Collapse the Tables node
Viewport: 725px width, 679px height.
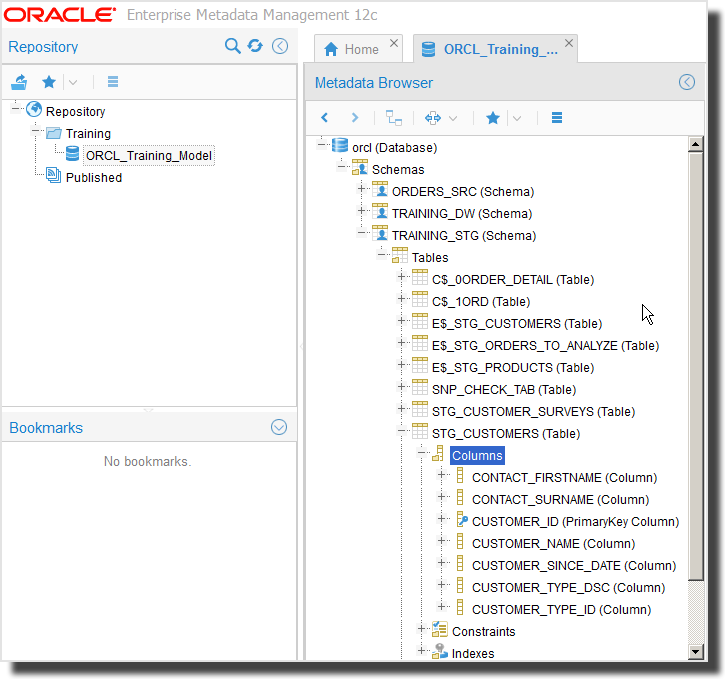(x=381, y=255)
